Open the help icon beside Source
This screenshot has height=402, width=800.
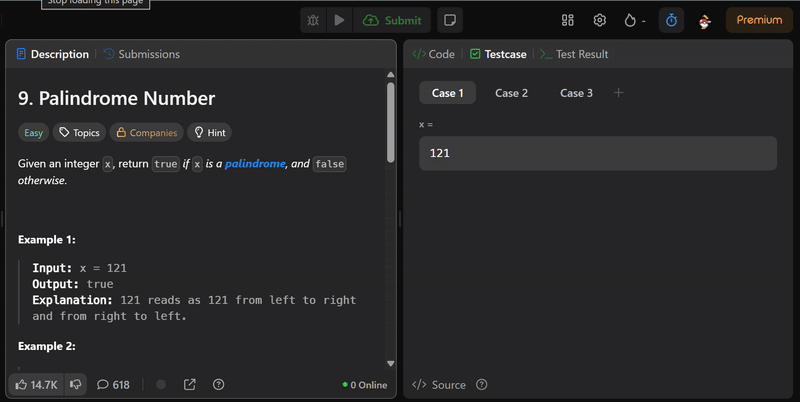(x=482, y=385)
